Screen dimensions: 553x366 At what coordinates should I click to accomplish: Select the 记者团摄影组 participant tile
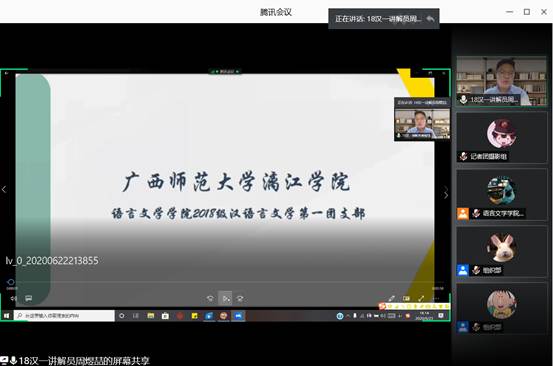pos(501,138)
